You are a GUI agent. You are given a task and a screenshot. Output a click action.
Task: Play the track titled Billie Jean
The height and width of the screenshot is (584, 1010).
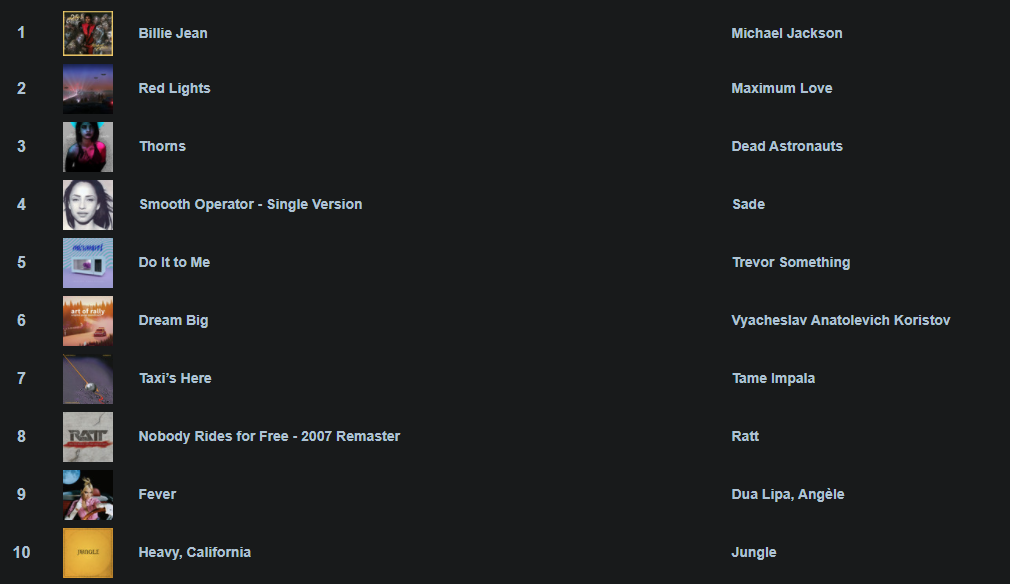tap(173, 33)
